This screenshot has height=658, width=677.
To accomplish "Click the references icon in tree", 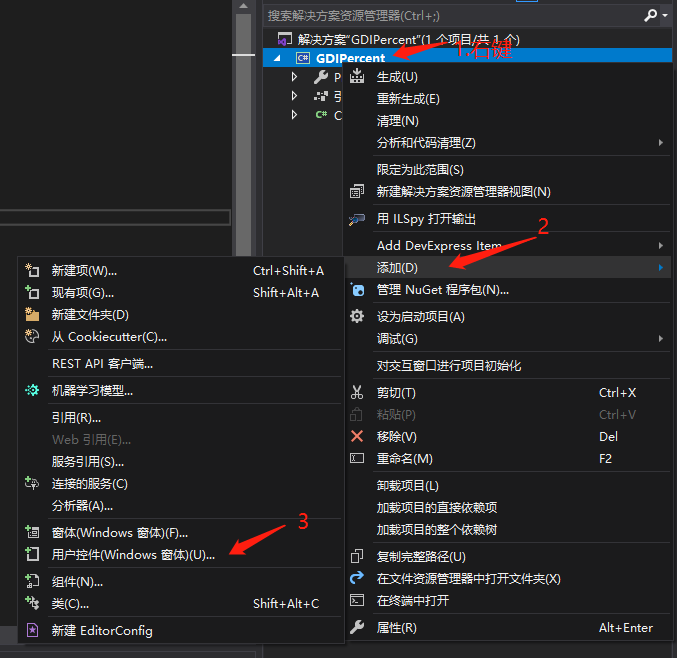I will coord(321,96).
